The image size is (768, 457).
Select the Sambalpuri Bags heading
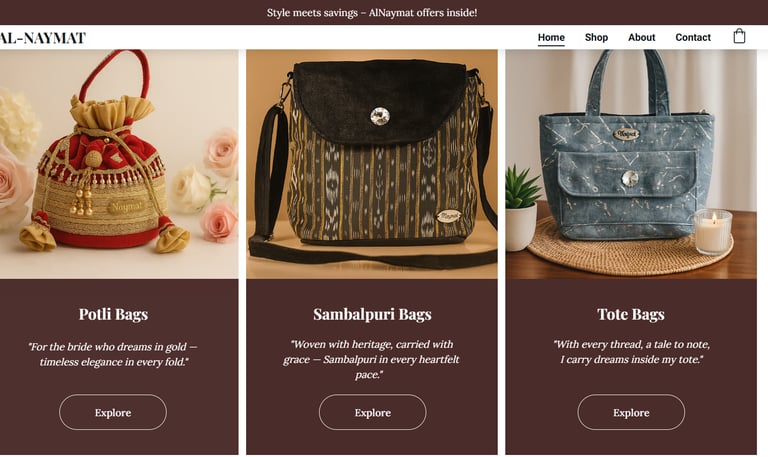[372, 314]
